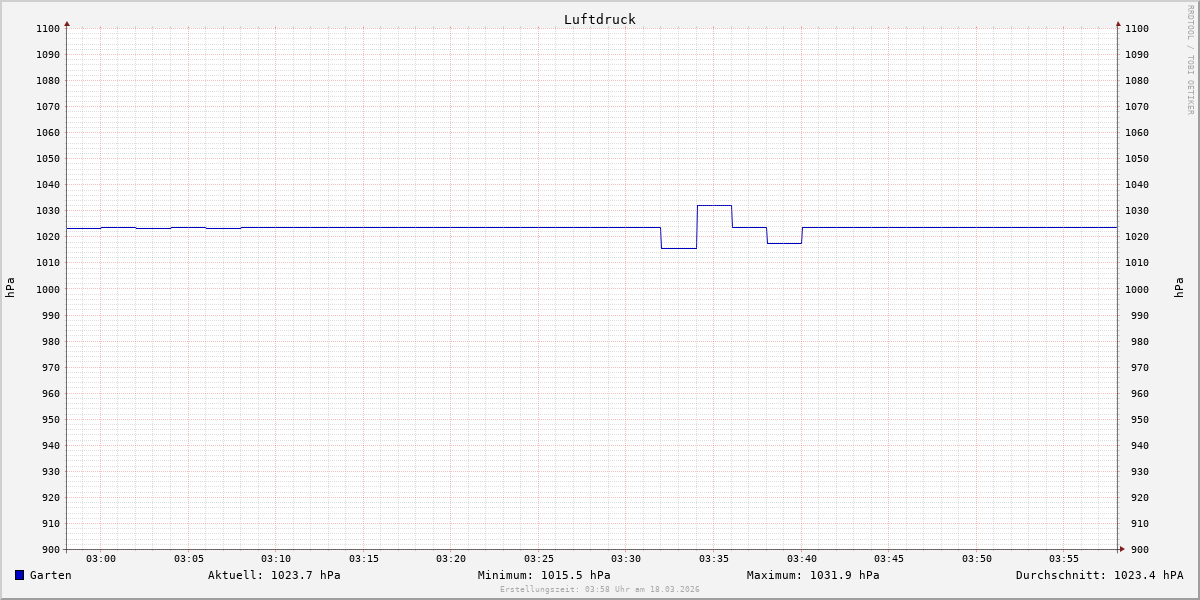
Task: Click the Luftdruck chart title
Action: pos(599,19)
